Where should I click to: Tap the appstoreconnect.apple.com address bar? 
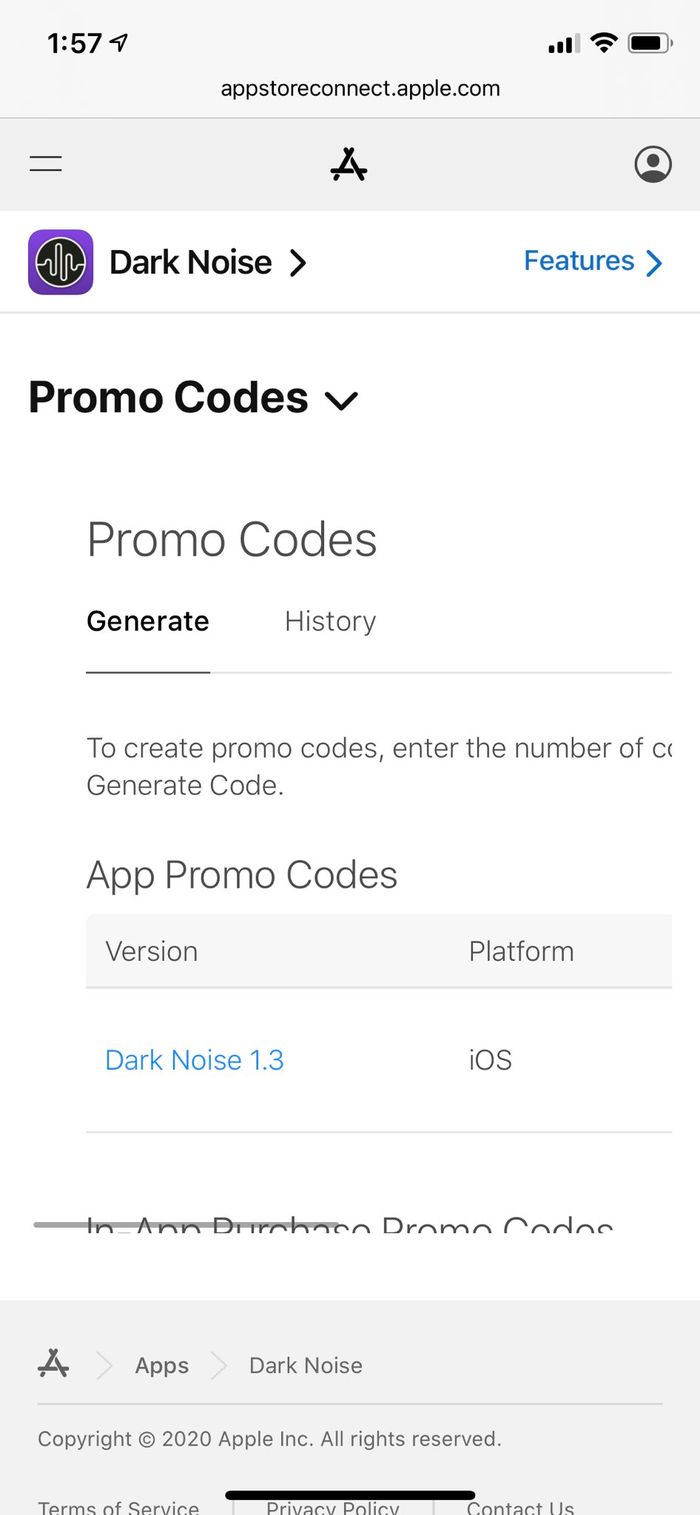coord(360,88)
